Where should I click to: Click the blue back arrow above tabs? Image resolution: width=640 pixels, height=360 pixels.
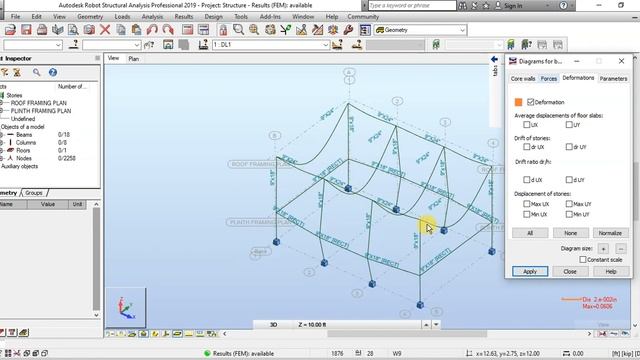click(494, 60)
